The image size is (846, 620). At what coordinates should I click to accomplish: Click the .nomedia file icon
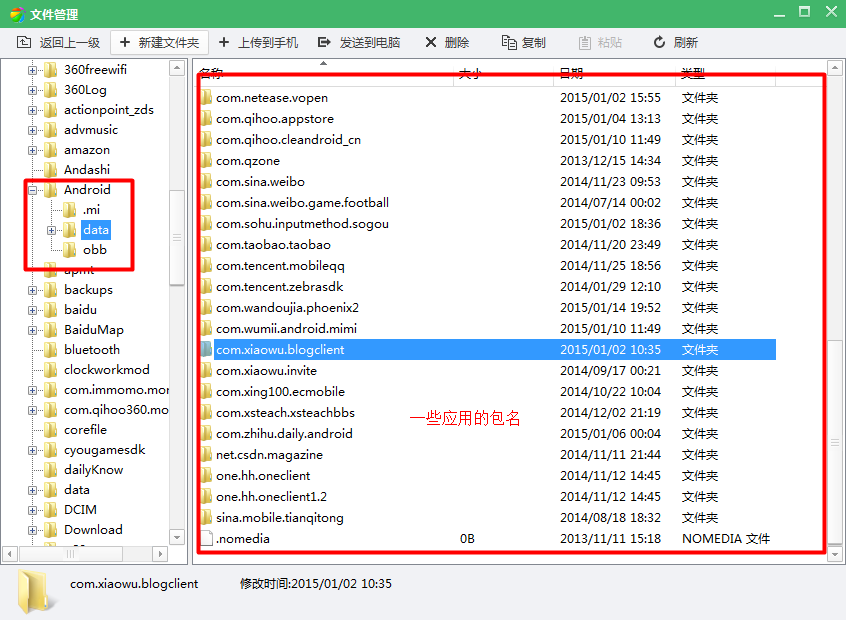(x=206, y=539)
